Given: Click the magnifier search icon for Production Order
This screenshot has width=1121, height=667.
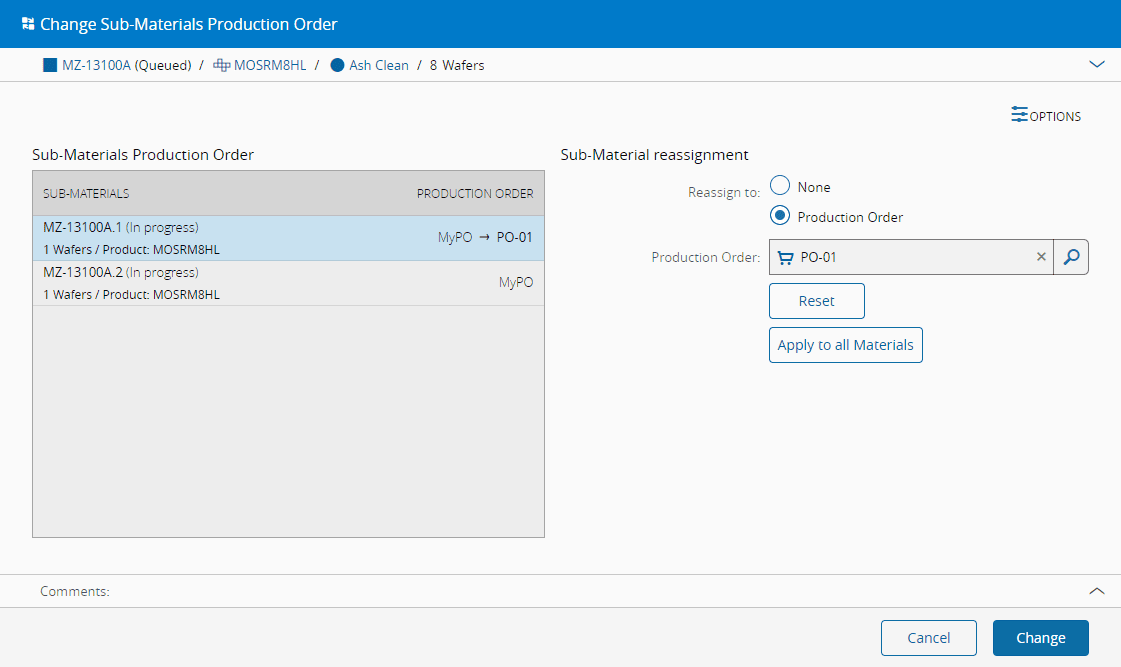Looking at the screenshot, I should click(x=1071, y=257).
